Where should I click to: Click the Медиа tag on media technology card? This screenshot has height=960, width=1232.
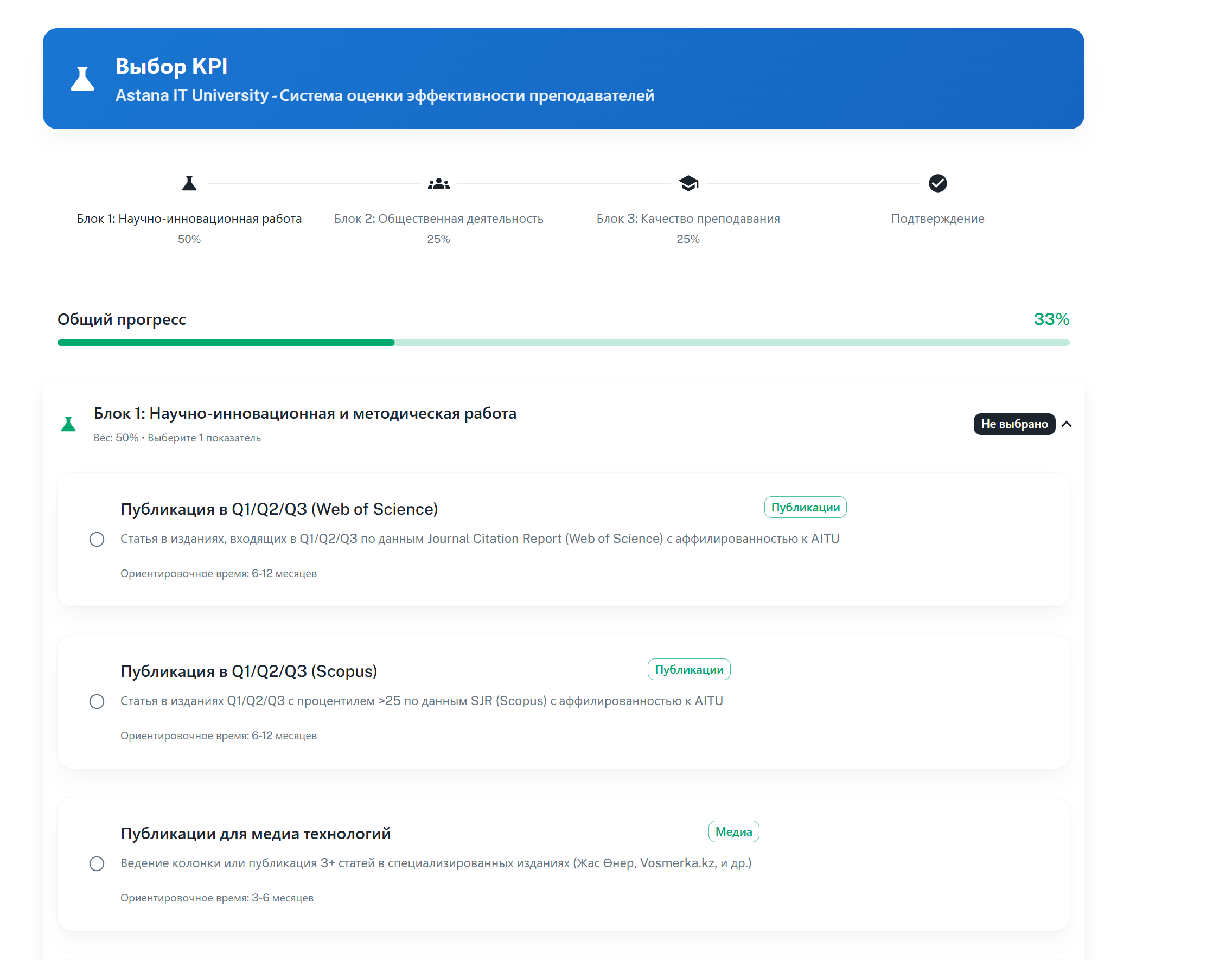pyautogui.click(x=733, y=831)
